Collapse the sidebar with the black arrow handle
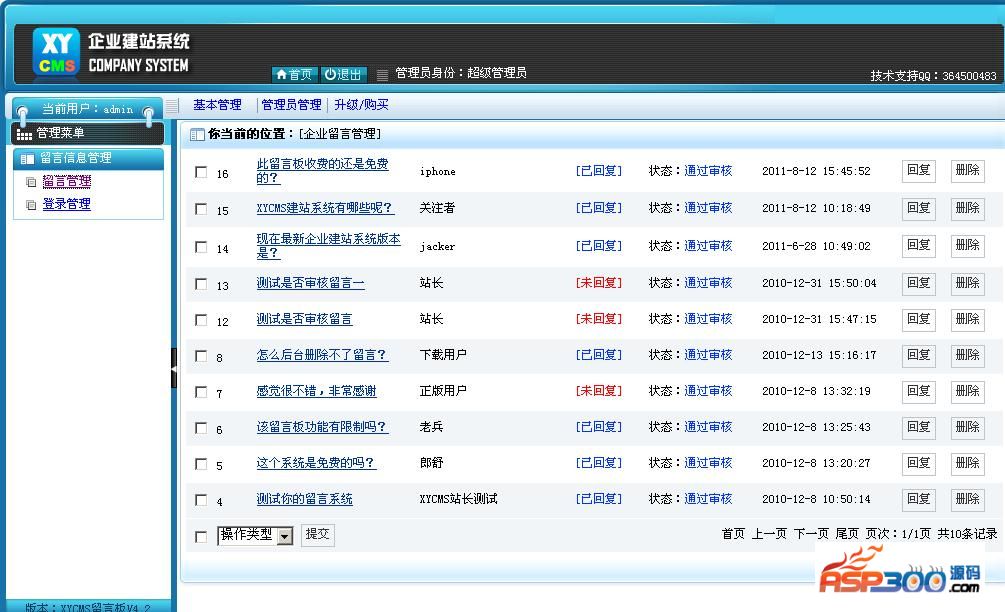The image size is (1005, 612). point(174,368)
